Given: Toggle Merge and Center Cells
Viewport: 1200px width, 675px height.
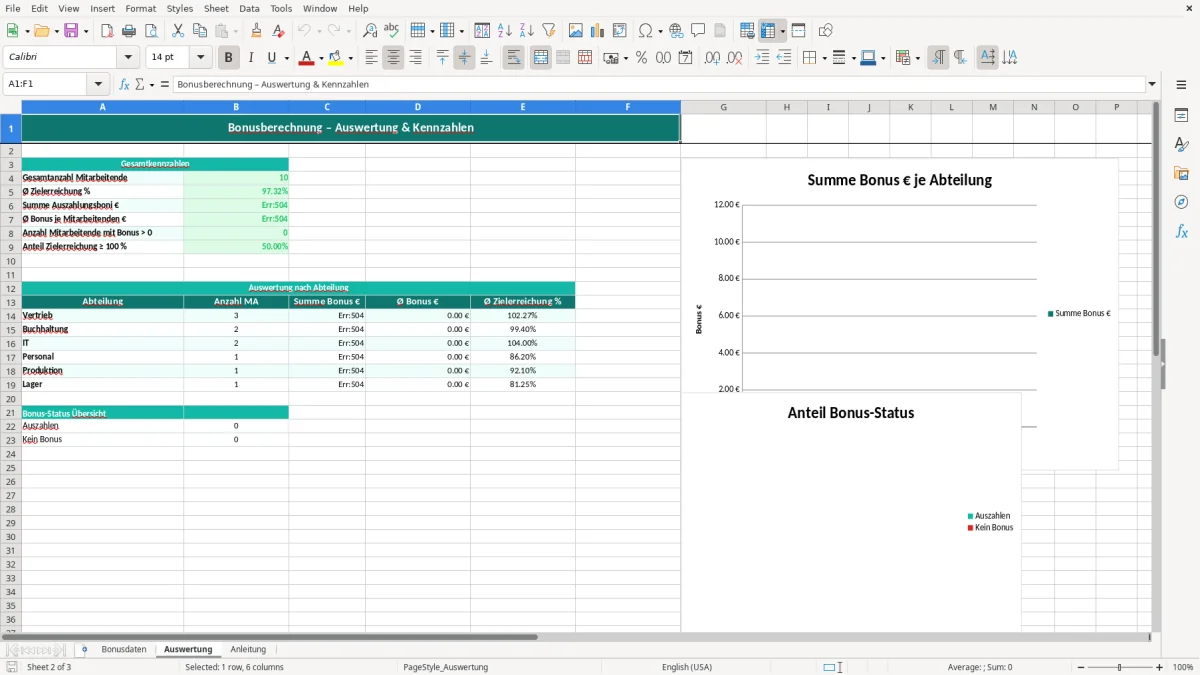Looking at the screenshot, I should coord(541,58).
